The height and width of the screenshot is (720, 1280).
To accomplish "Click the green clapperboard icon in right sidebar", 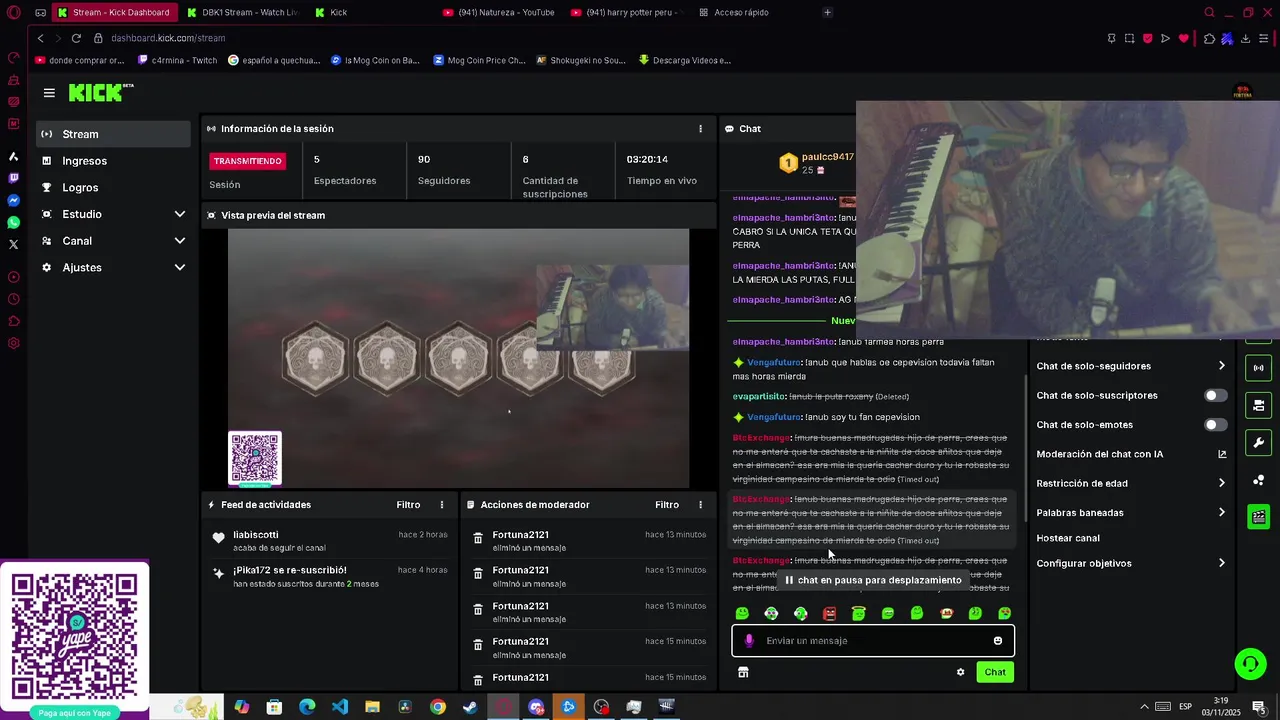I will pyautogui.click(x=1259, y=517).
